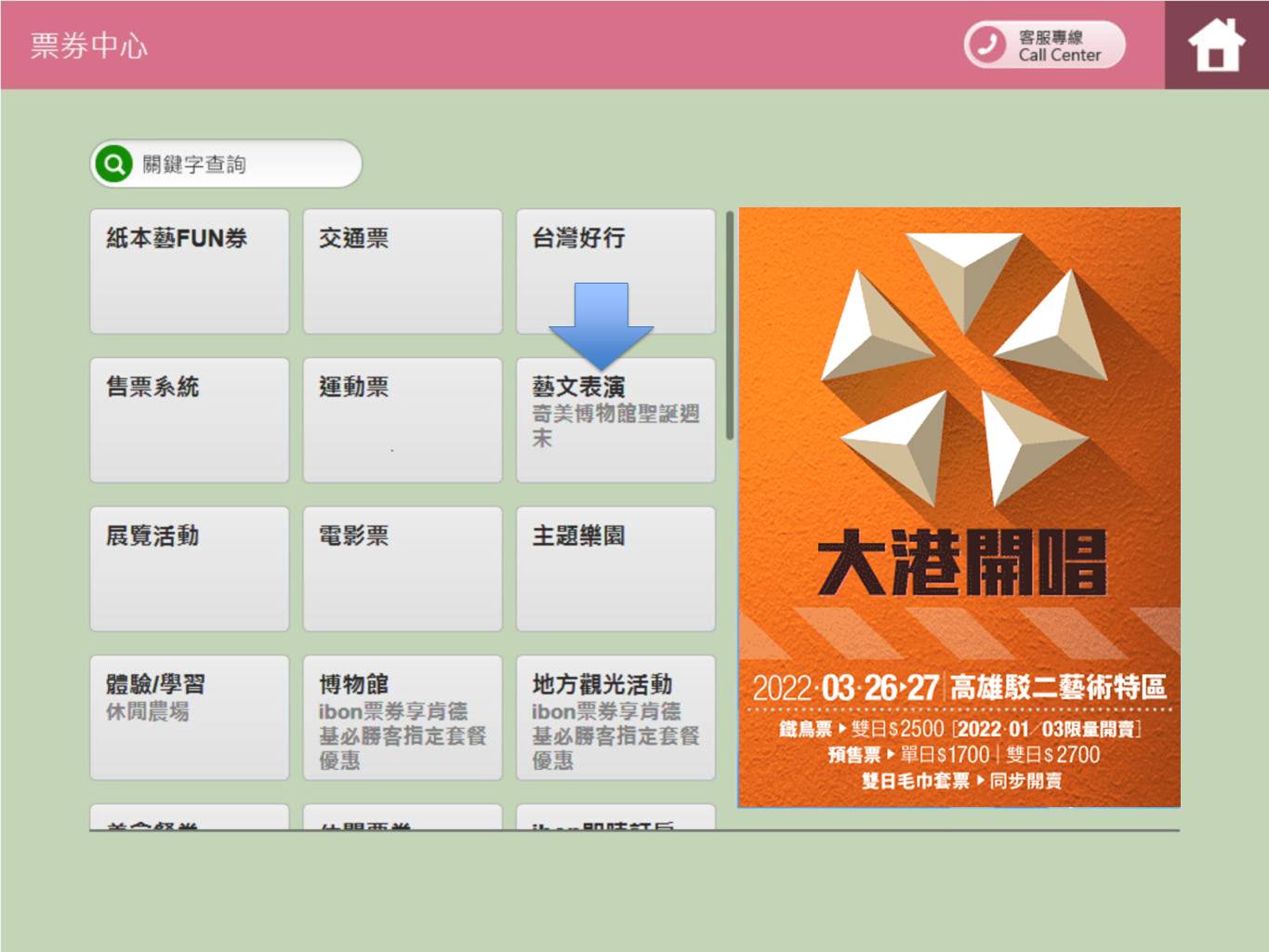Choose the 電影票 tile

(x=403, y=569)
